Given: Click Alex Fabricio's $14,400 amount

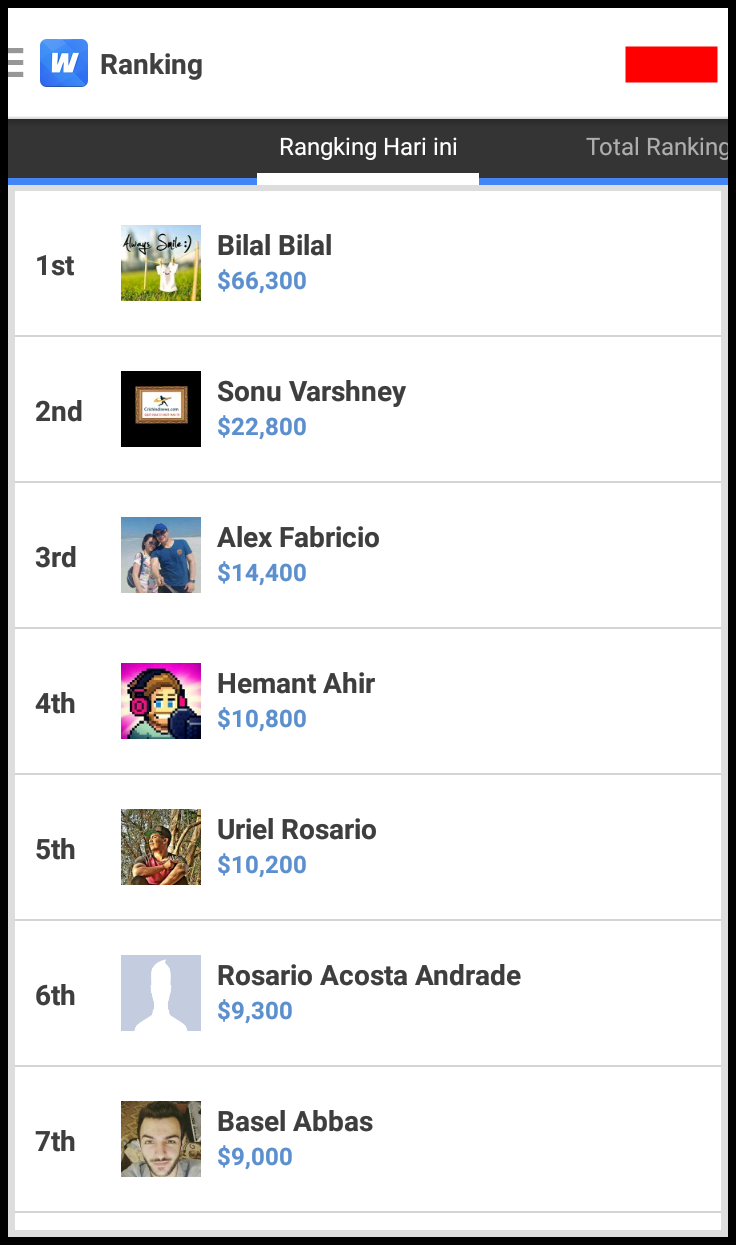Looking at the screenshot, I should [x=262, y=573].
